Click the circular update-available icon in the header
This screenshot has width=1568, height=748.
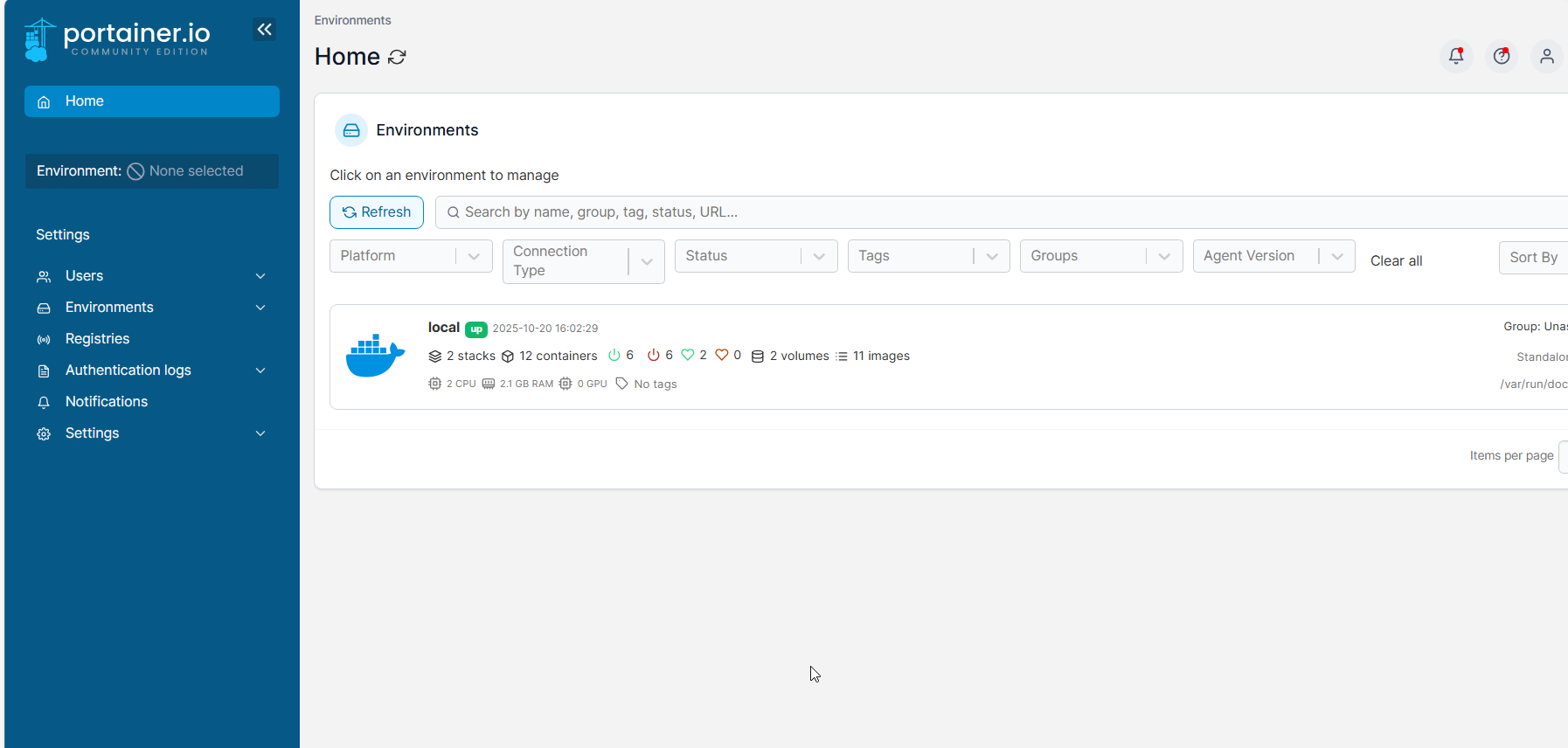tap(1502, 56)
